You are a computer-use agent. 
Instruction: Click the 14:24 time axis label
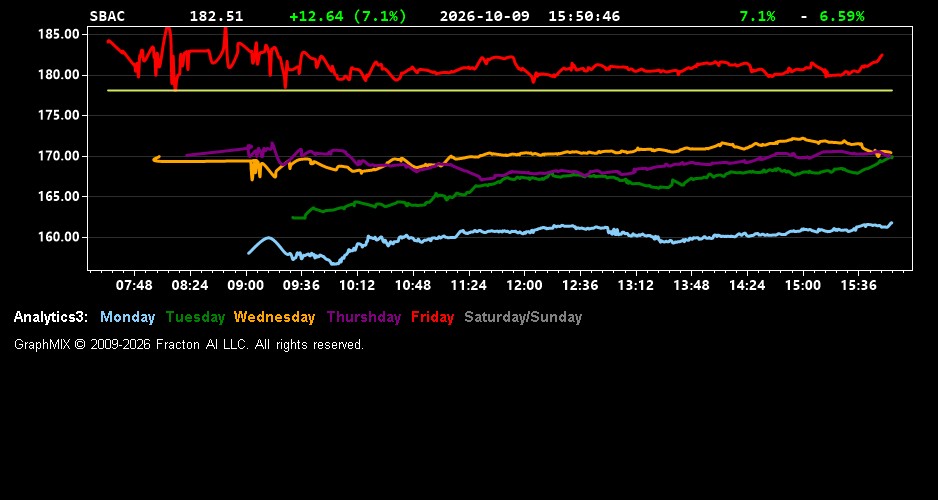(x=747, y=285)
